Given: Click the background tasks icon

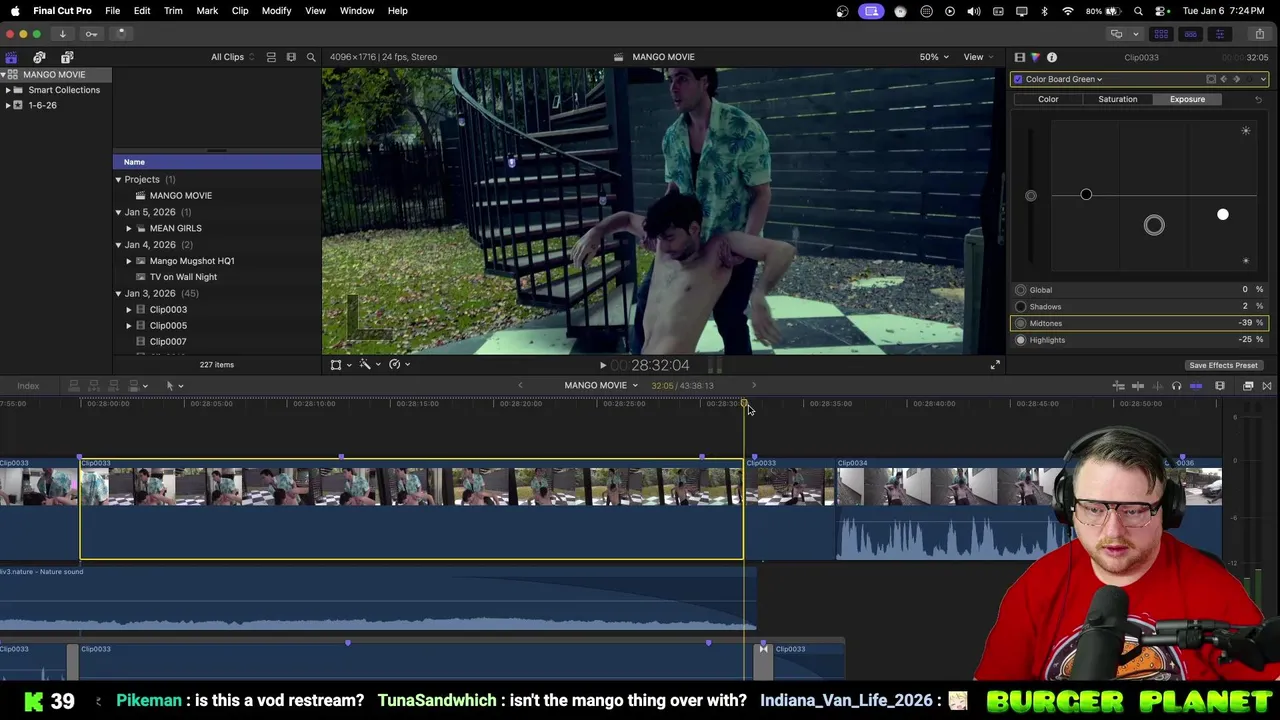Looking at the screenshot, I should 121,34.
